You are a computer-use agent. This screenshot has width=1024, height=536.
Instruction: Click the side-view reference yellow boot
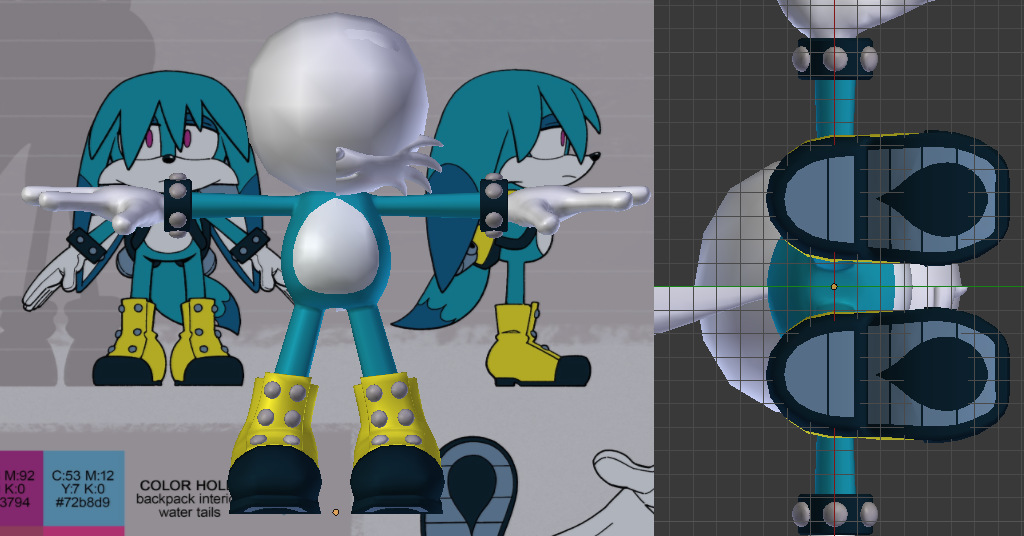537,346
